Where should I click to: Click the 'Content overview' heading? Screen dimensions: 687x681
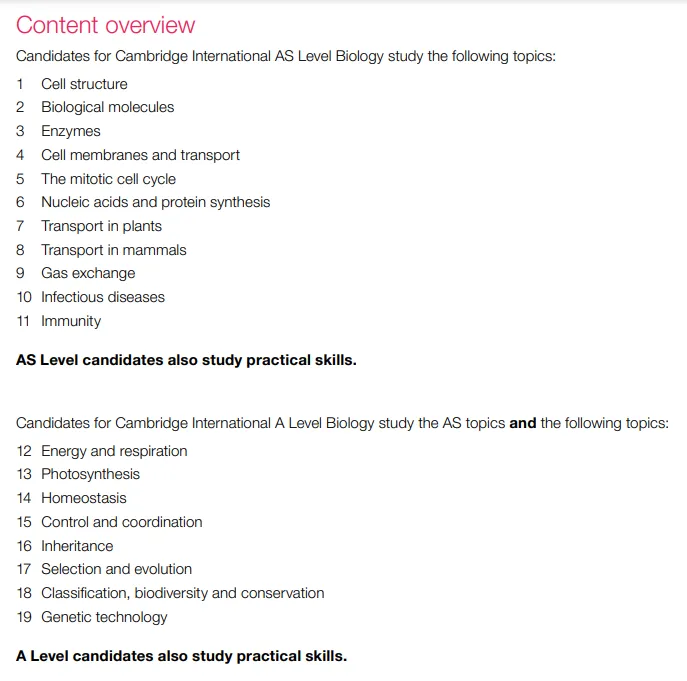click(106, 25)
